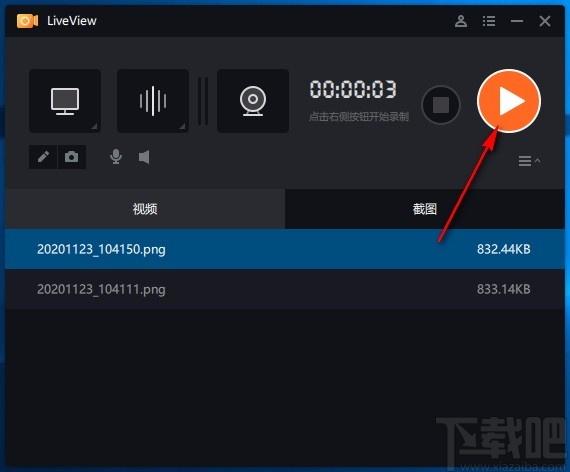Select file 20201123_104150.png
The width and height of the screenshot is (570, 472).
point(285,249)
